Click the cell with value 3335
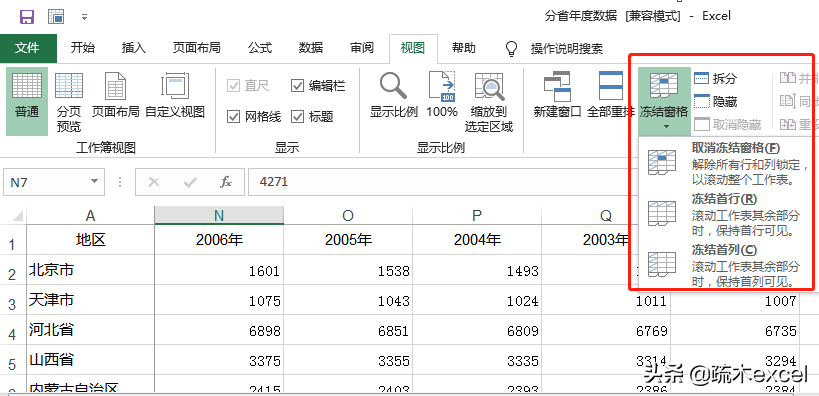Image resolution: width=819 pixels, height=396 pixels. (477, 360)
